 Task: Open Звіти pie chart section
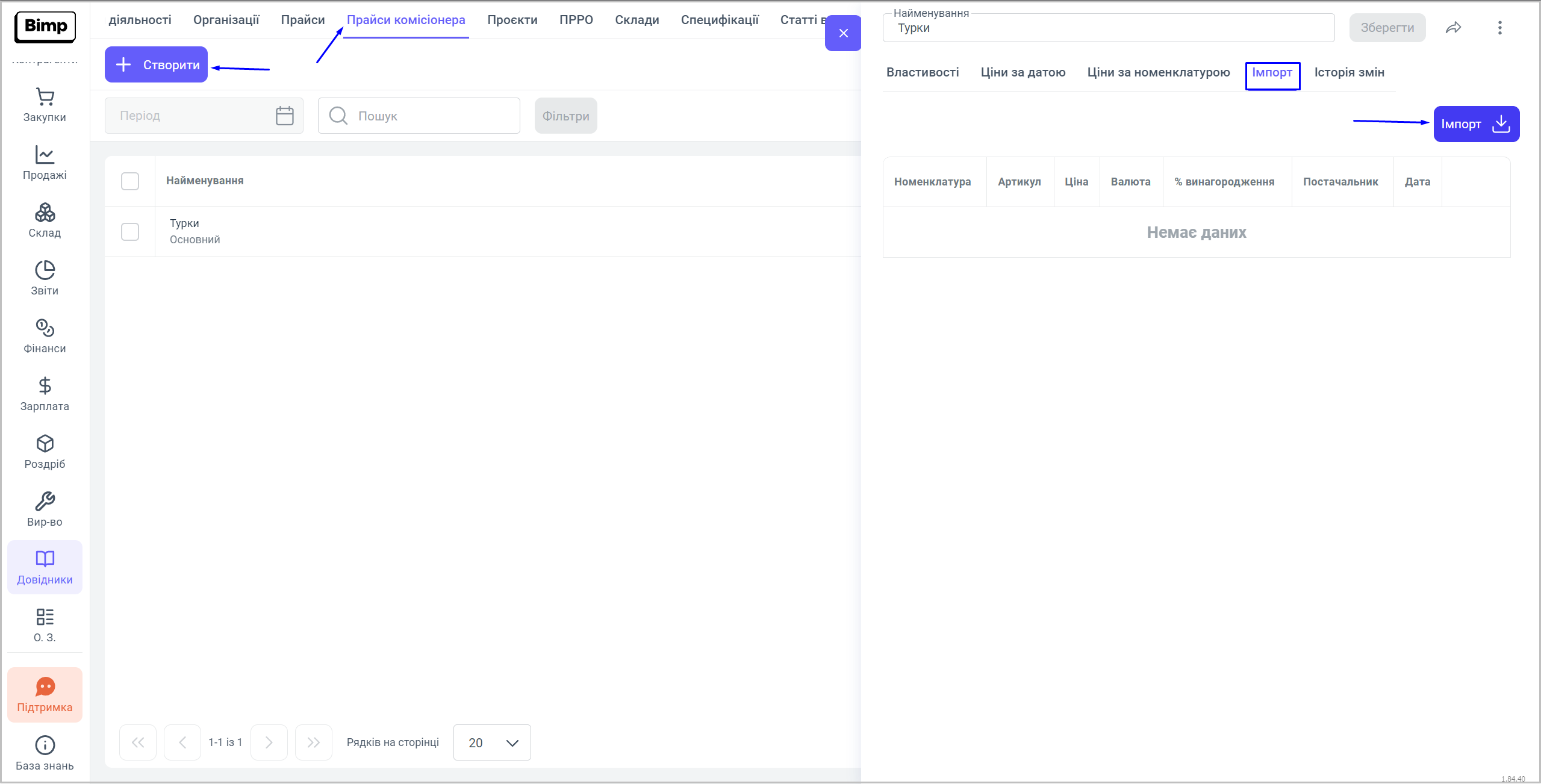pos(45,279)
